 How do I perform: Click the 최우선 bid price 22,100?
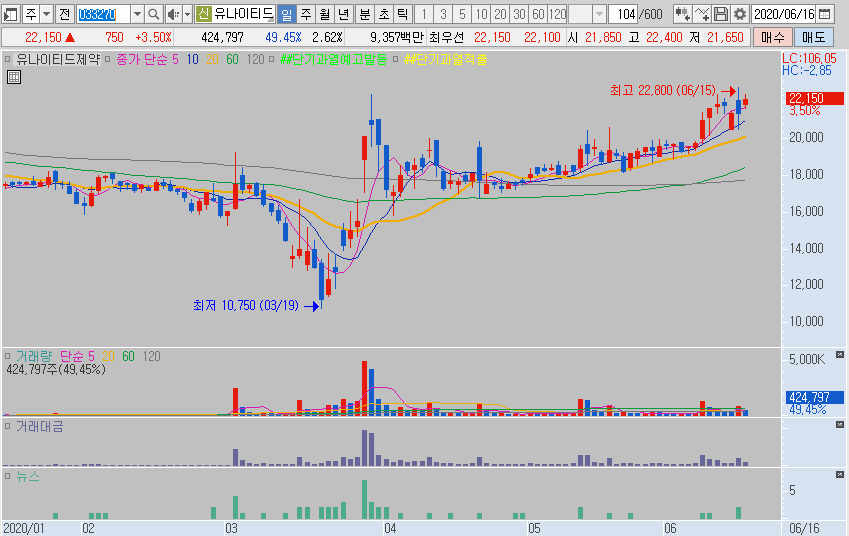pyautogui.click(x=542, y=37)
